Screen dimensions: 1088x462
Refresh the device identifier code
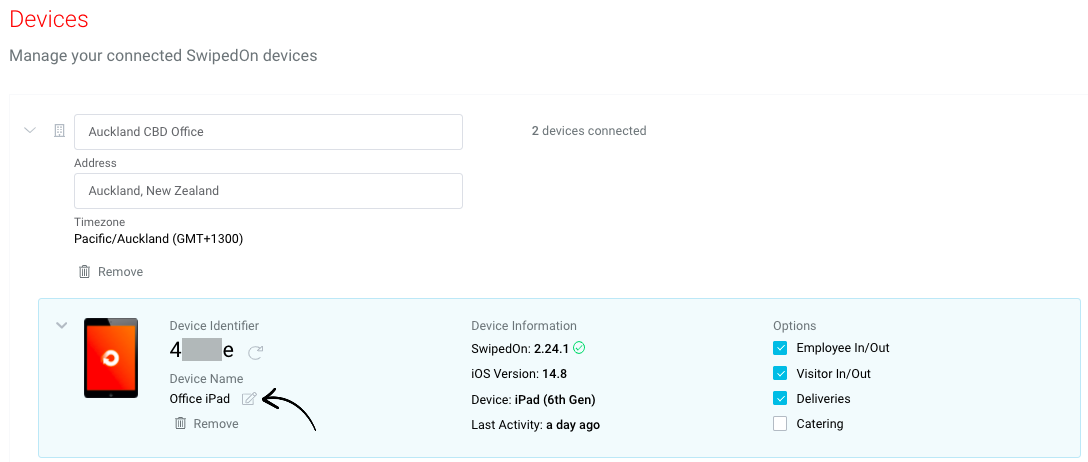(x=255, y=352)
